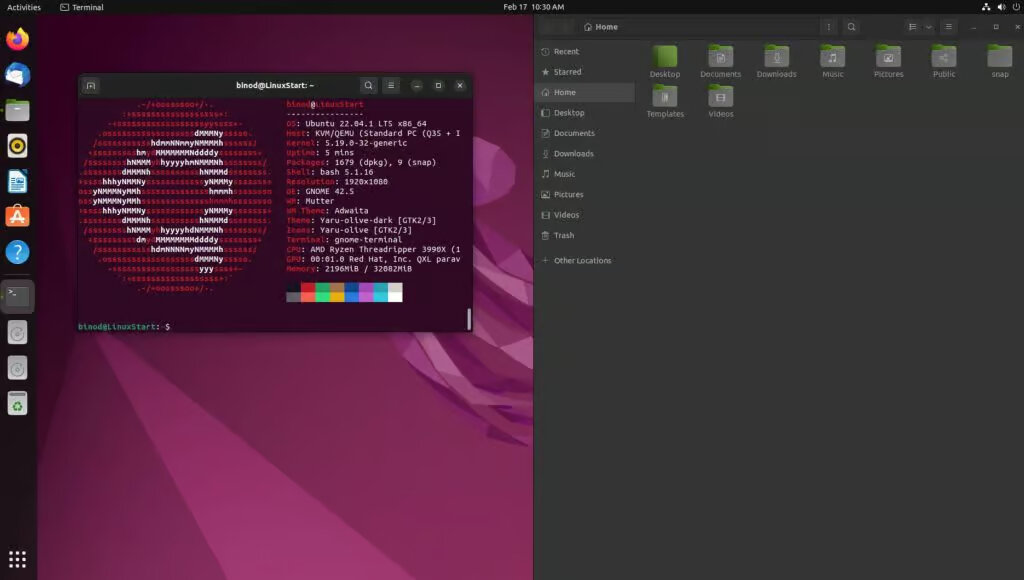
Task: Click the Terminal title 'binod@LinuxStart: ~'
Action: [x=275, y=86]
